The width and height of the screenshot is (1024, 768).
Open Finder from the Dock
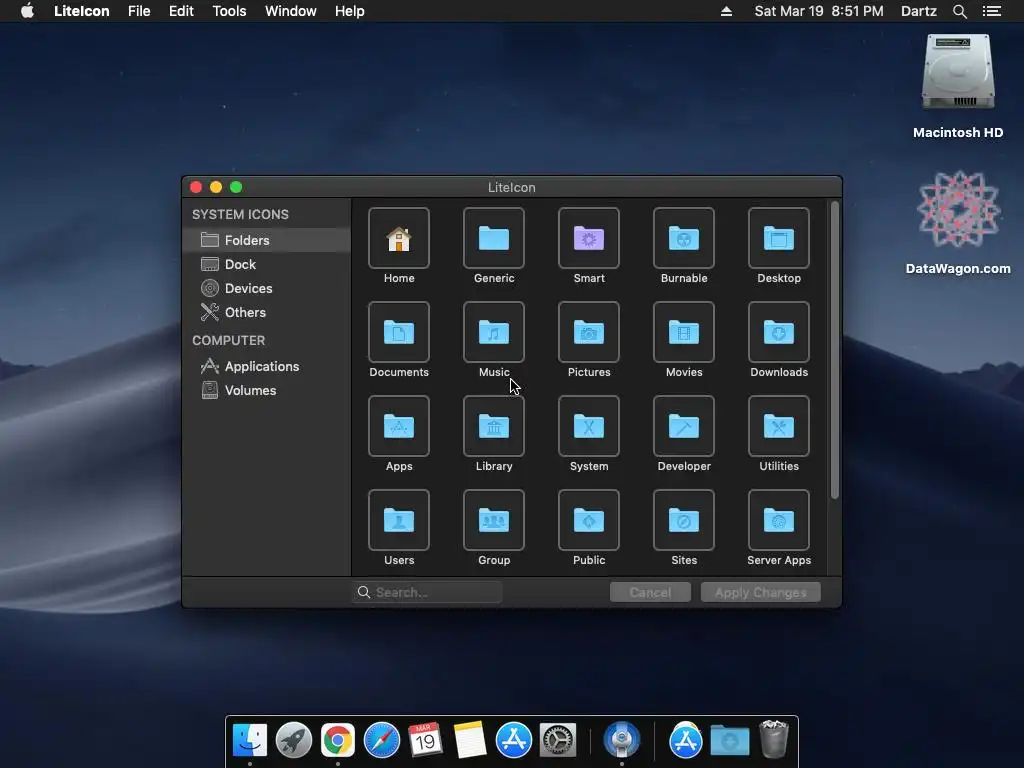pyautogui.click(x=250, y=741)
